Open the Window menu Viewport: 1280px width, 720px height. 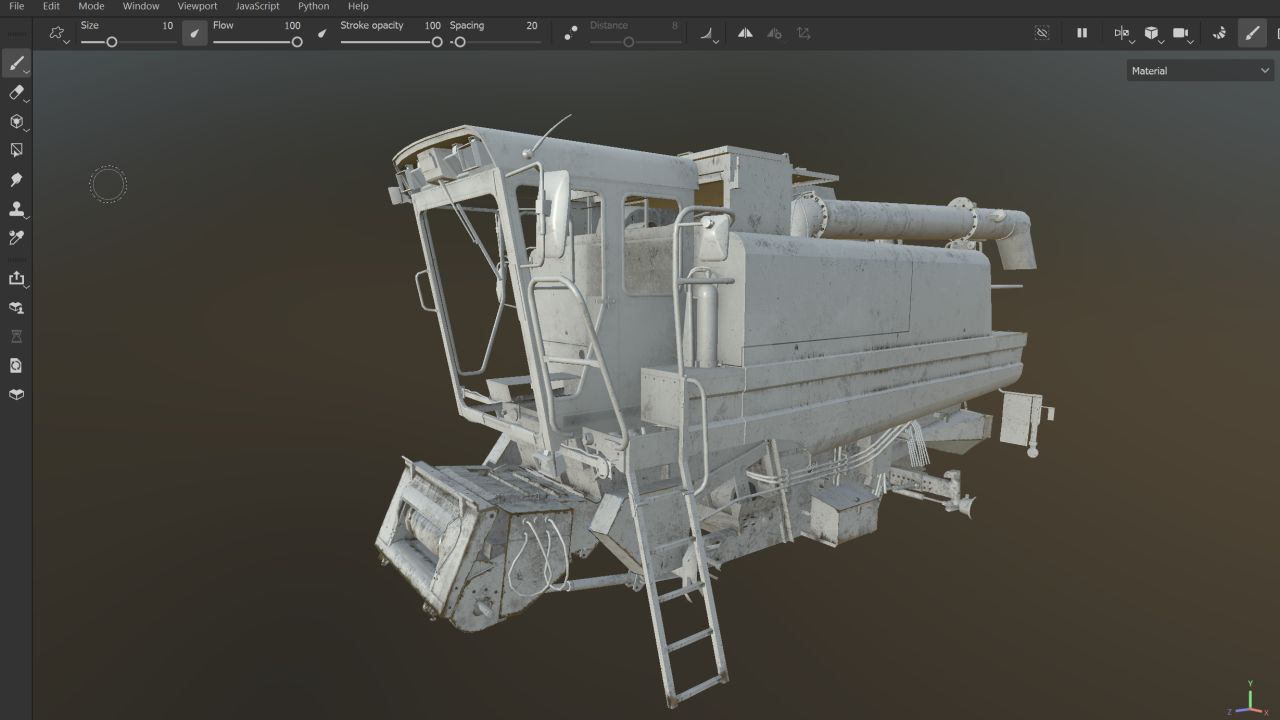pos(141,6)
